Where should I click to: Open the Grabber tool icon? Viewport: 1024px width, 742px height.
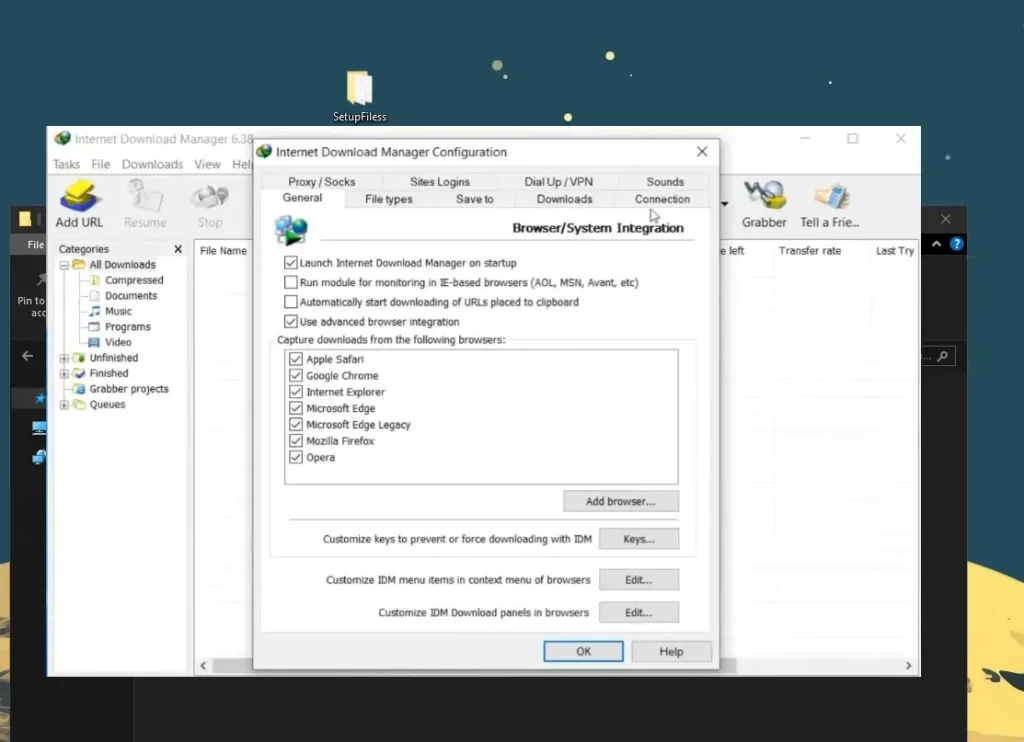click(x=763, y=196)
